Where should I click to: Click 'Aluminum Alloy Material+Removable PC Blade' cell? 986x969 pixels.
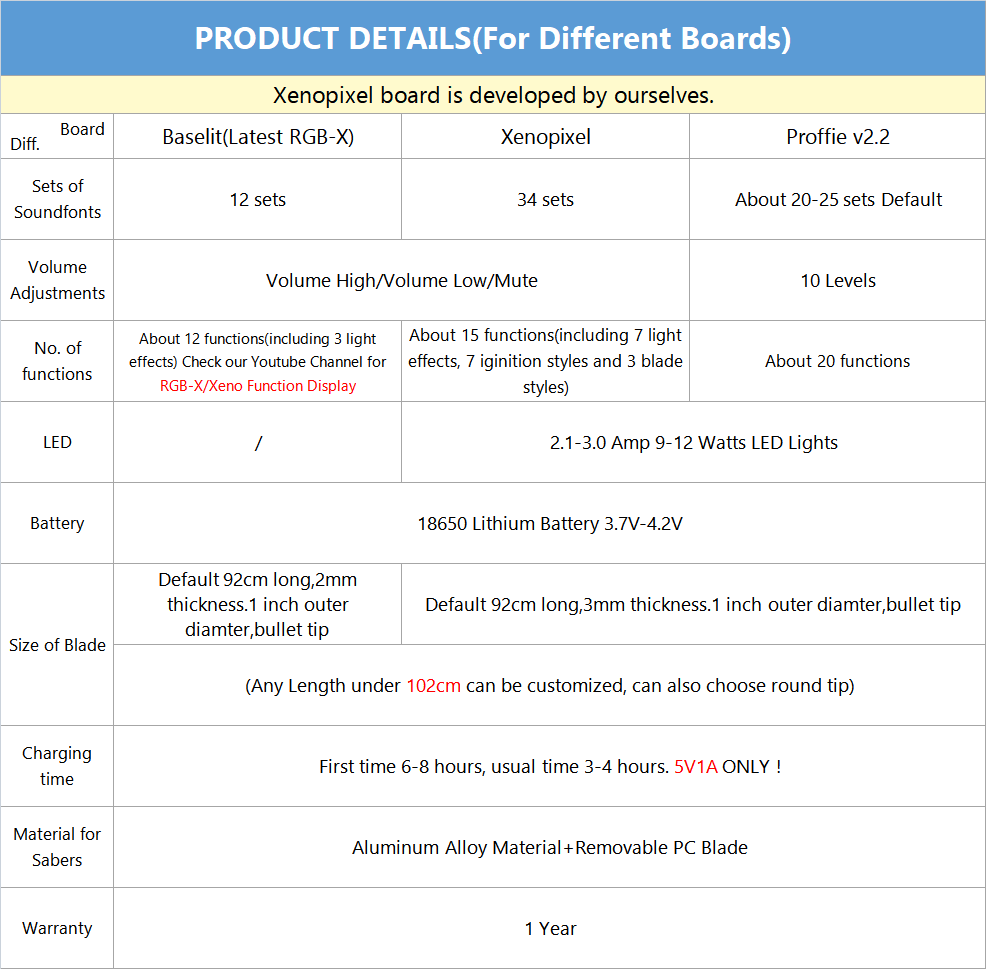[550, 848]
